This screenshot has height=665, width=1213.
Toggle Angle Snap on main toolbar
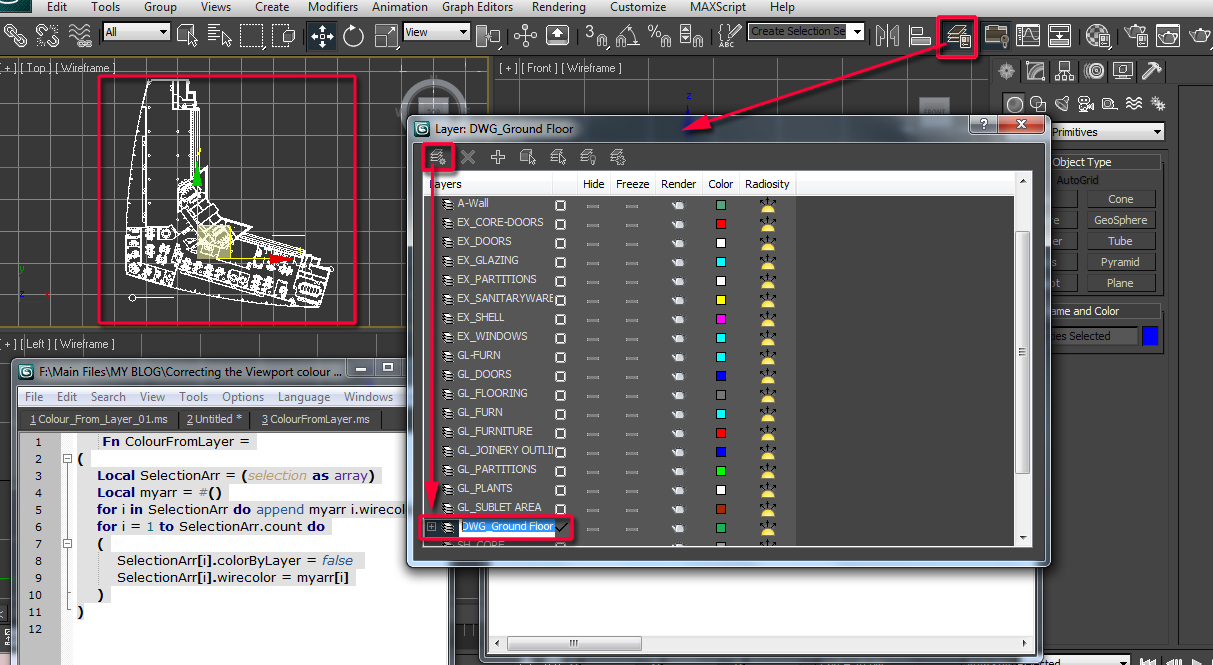coord(627,36)
